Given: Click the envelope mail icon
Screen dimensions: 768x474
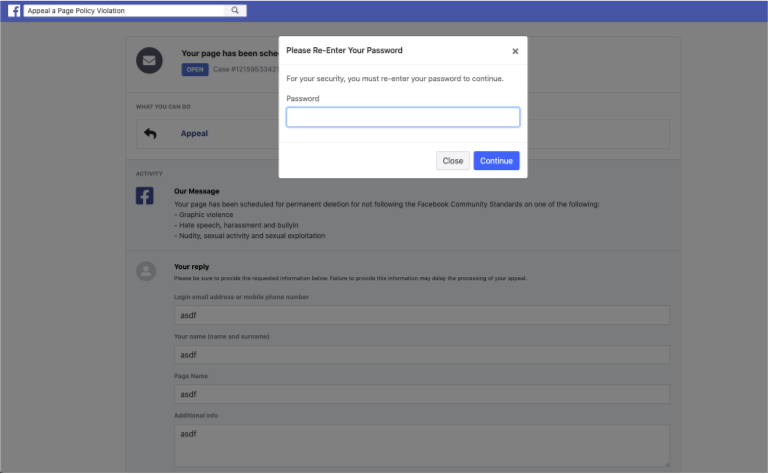Looking at the screenshot, I should coord(149,60).
